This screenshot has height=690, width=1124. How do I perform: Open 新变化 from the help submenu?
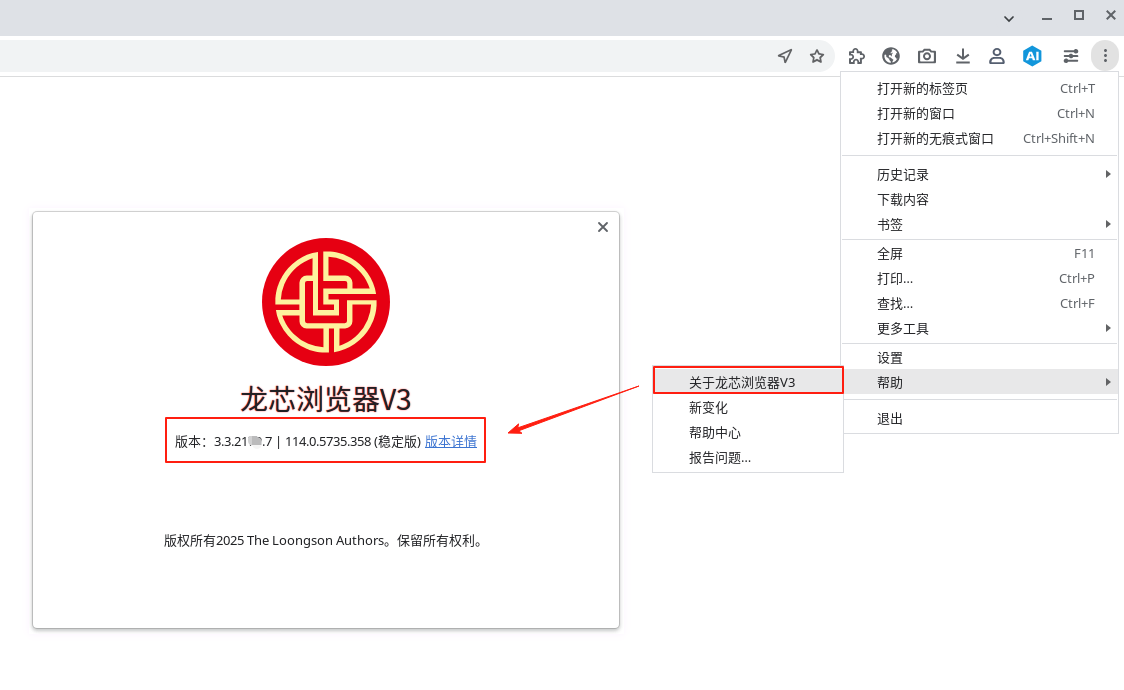click(748, 408)
